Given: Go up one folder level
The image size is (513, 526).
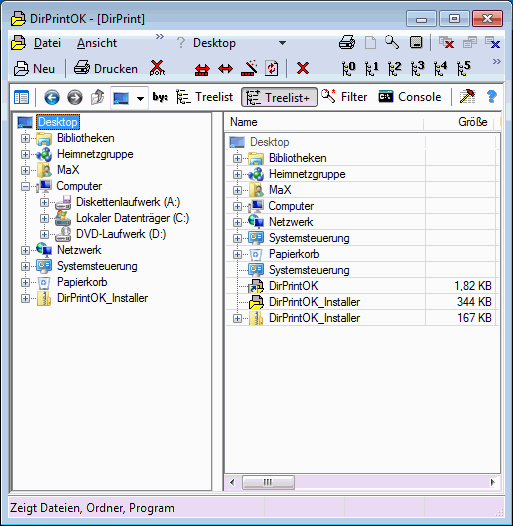Looking at the screenshot, I should [x=97, y=97].
